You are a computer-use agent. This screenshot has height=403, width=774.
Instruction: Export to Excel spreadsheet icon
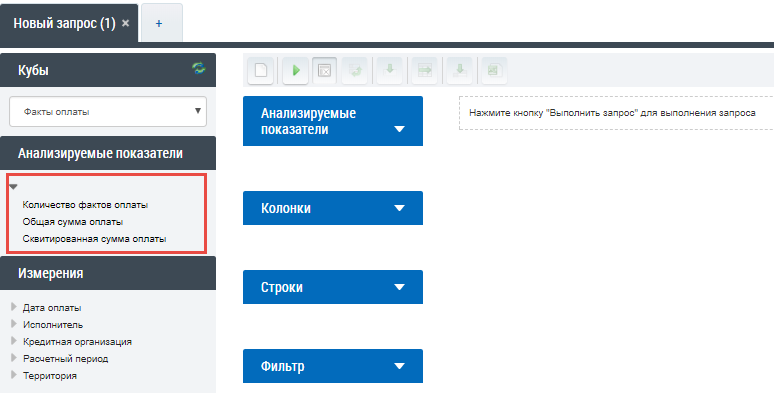tap(494, 71)
